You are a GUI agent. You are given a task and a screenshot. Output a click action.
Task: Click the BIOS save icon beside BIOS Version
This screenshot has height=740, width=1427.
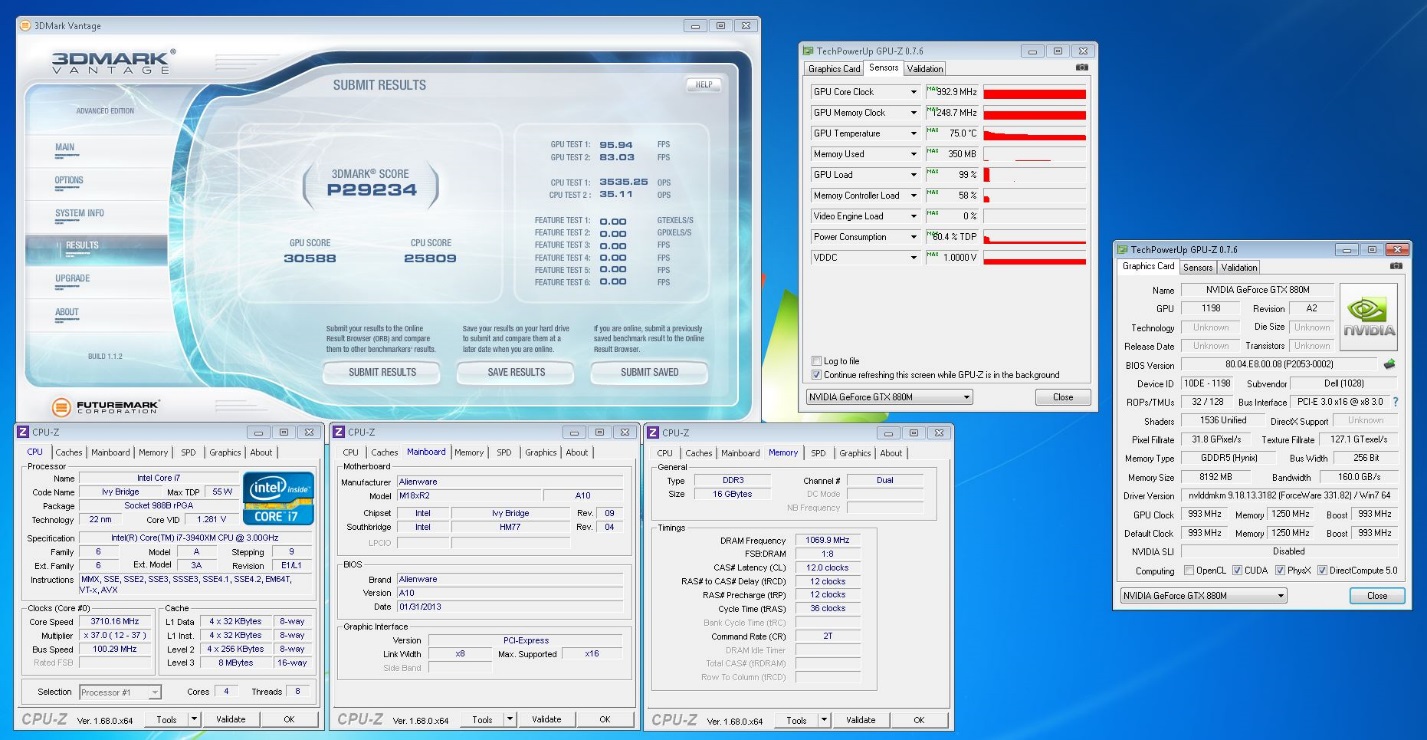point(1388,365)
